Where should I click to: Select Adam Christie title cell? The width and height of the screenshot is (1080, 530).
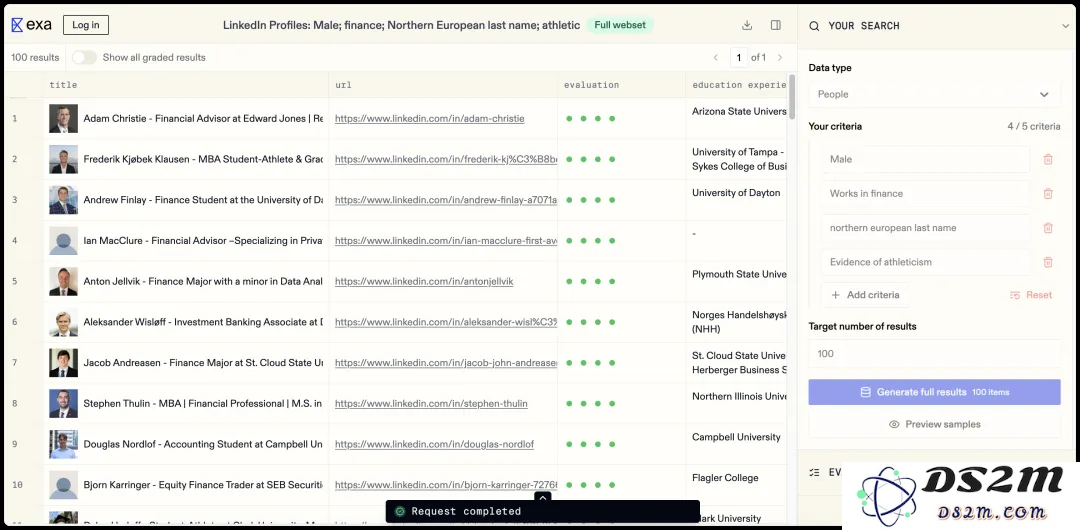[186, 119]
